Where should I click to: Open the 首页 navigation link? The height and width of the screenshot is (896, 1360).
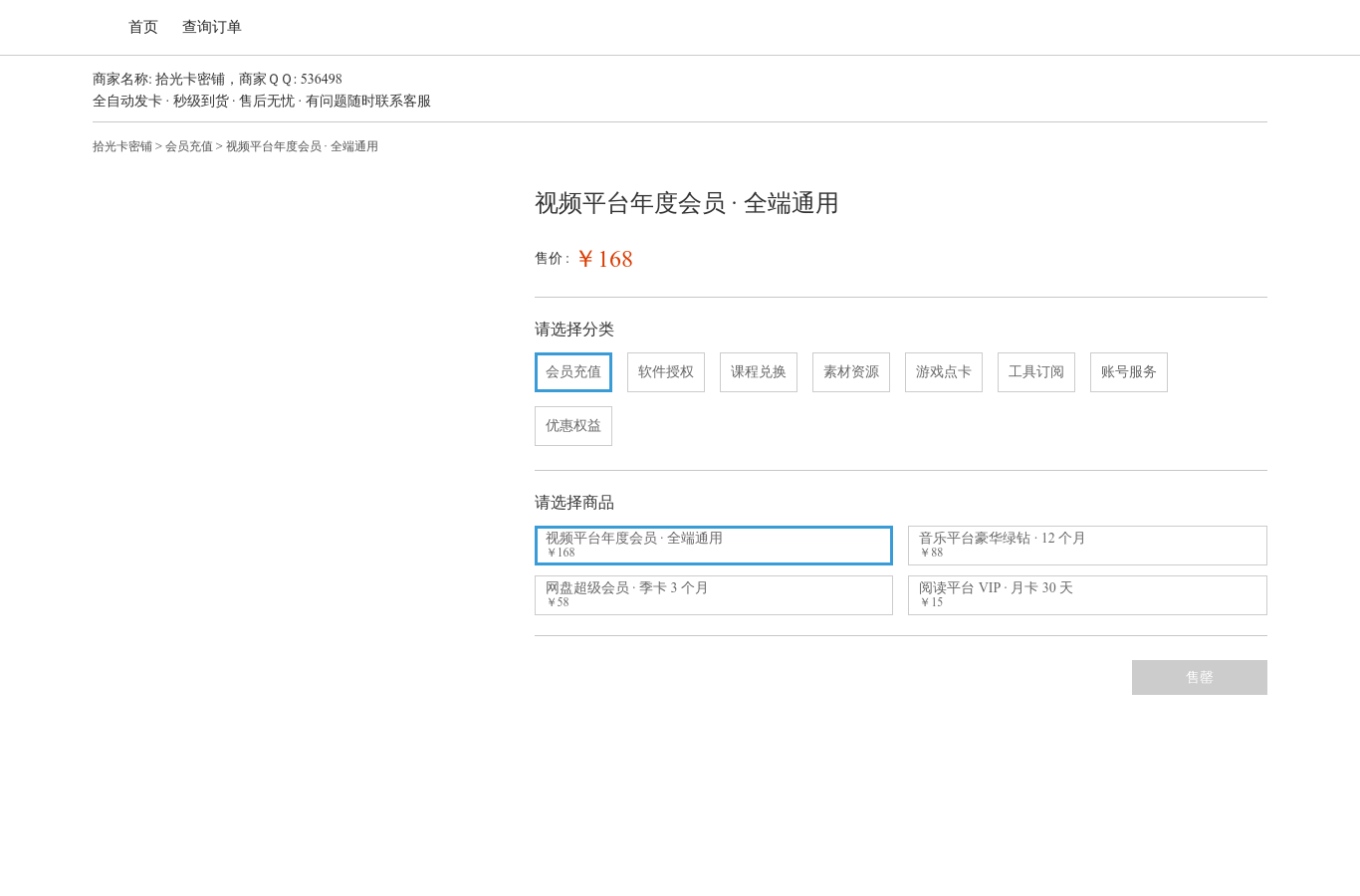(x=143, y=27)
